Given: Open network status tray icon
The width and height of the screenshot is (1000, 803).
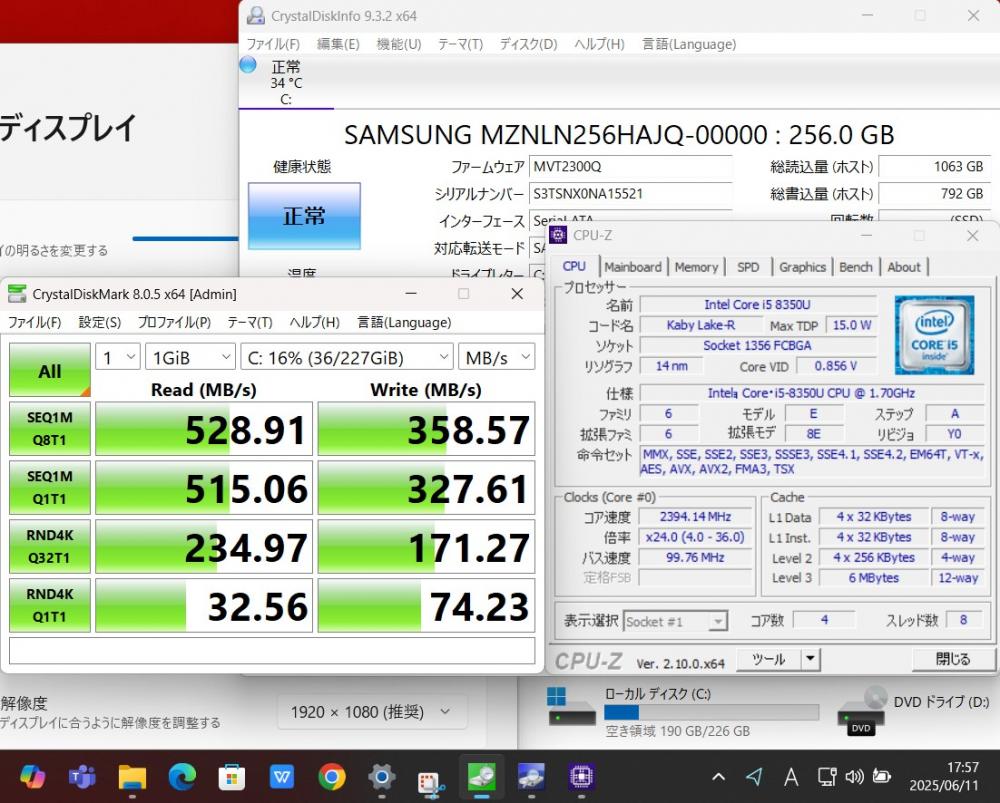Looking at the screenshot, I should pos(827,776).
